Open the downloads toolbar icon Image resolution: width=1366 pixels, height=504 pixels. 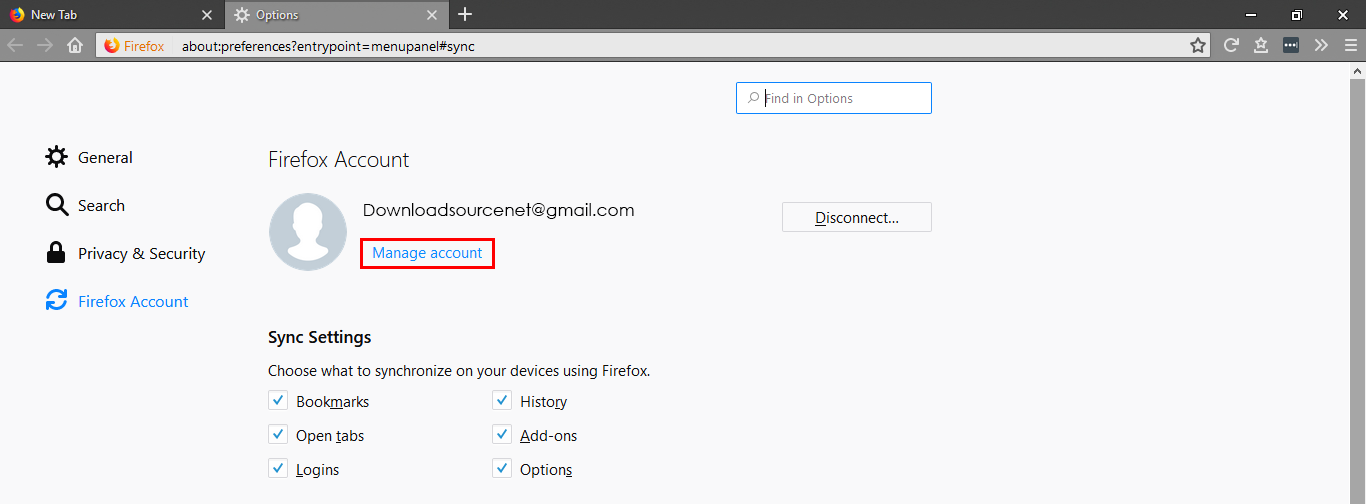pos(1261,46)
